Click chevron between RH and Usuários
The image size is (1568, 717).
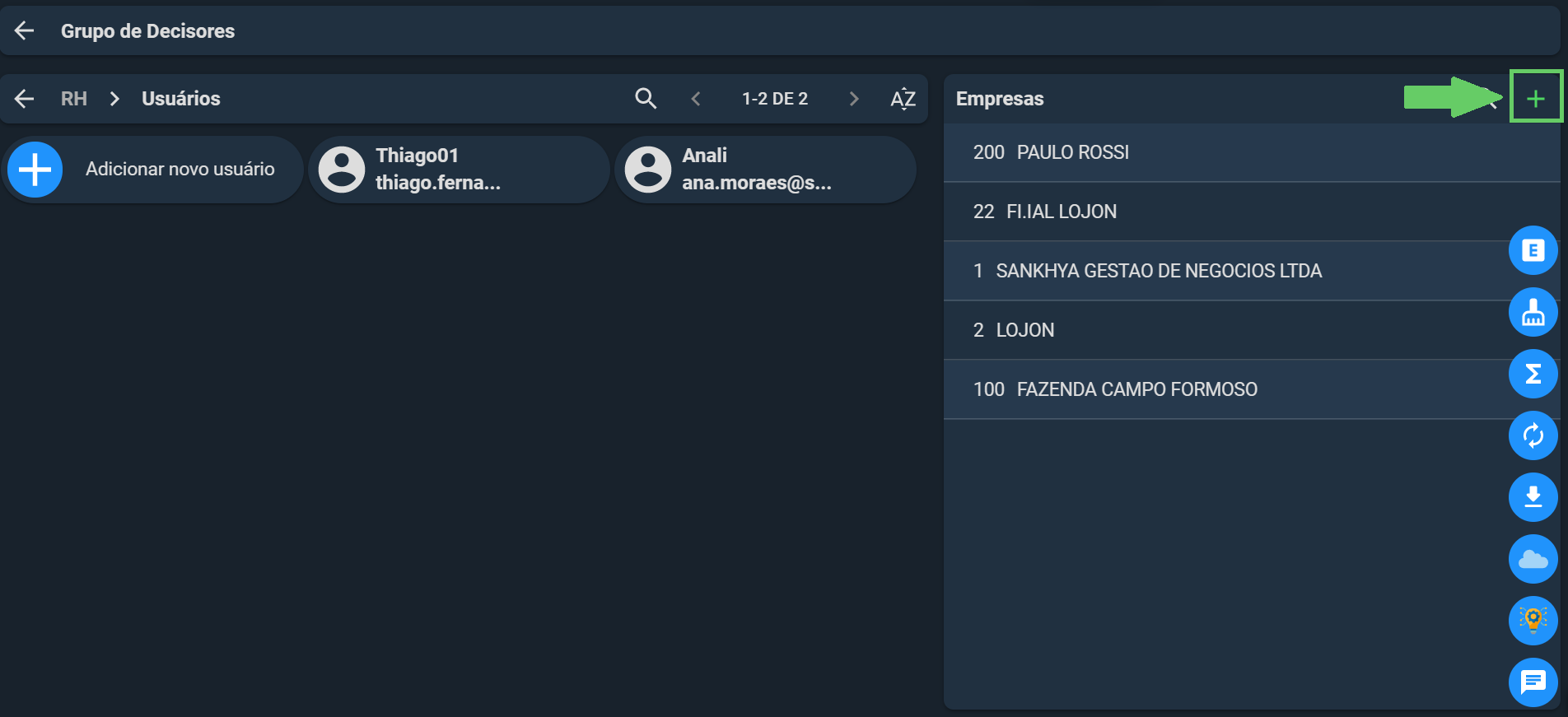(115, 99)
